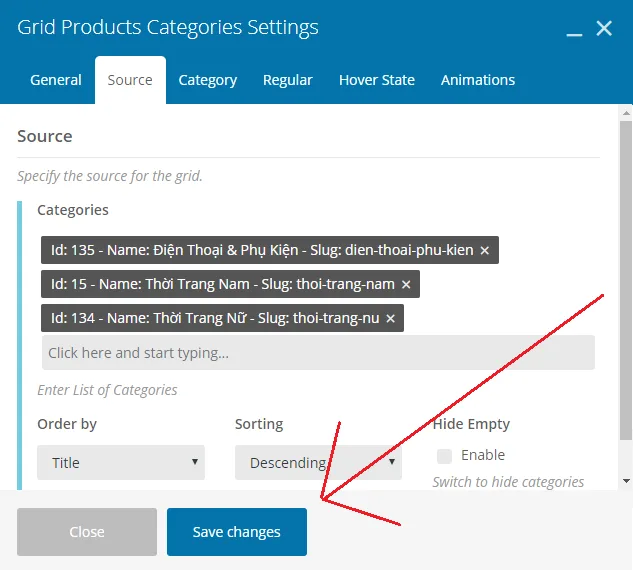Image resolution: width=633 pixels, height=570 pixels.
Task: Click the categories search input field
Action: tap(318, 353)
